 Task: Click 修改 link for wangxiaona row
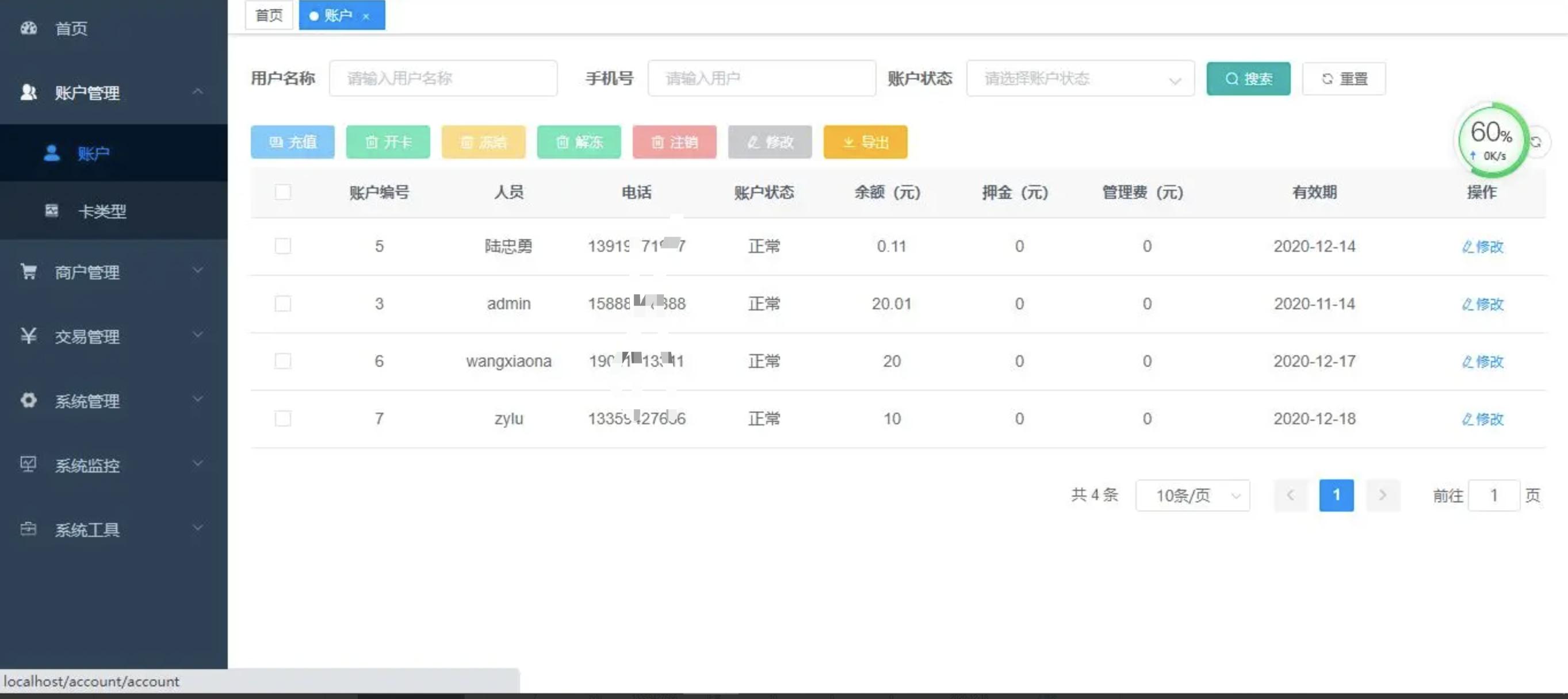click(1483, 362)
